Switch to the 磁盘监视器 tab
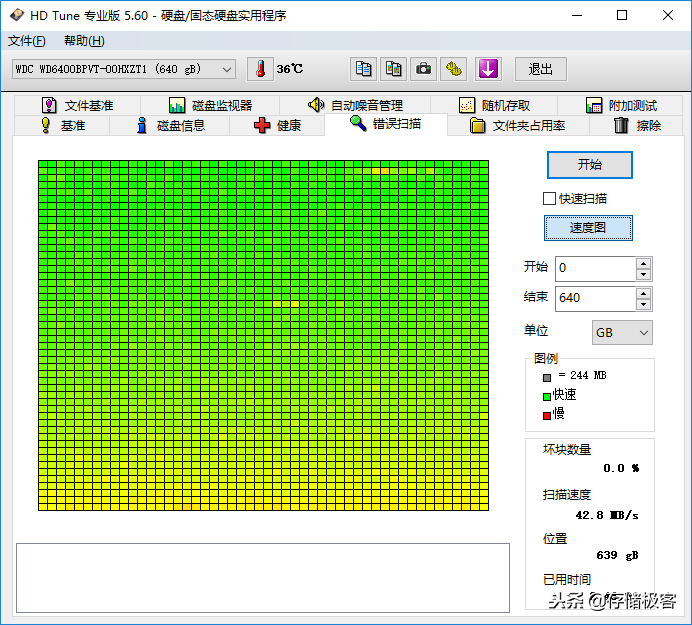 (210, 105)
